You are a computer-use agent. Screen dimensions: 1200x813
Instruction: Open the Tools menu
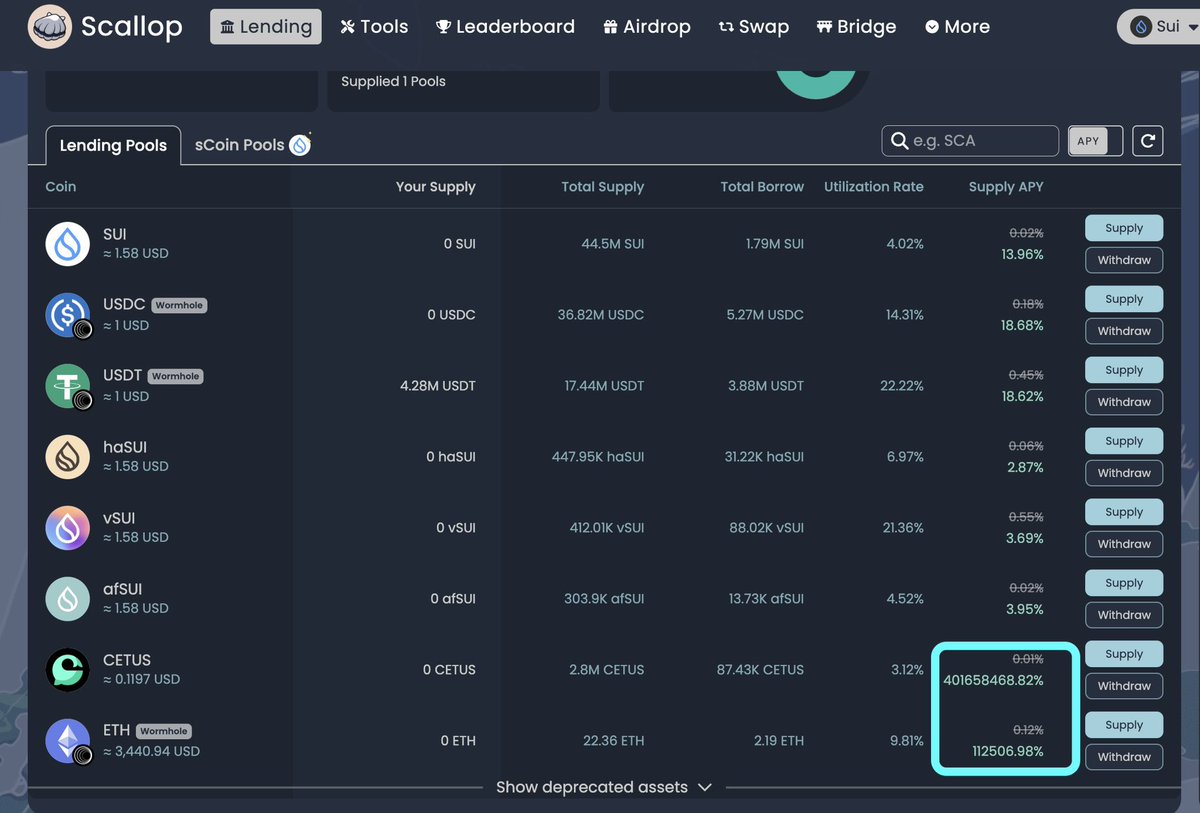pyautogui.click(x=374, y=27)
